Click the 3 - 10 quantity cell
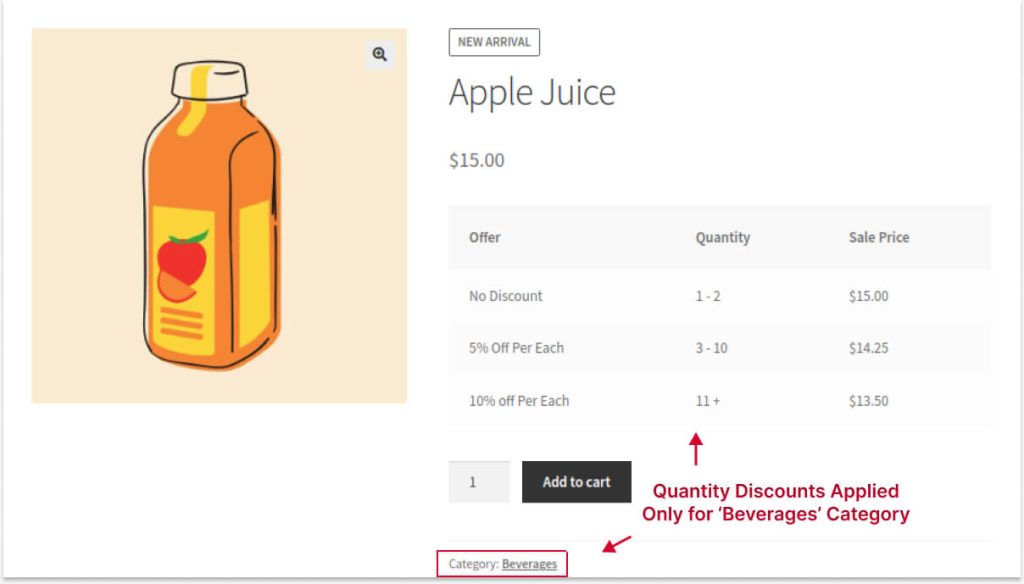This screenshot has width=1024, height=584. [711, 348]
